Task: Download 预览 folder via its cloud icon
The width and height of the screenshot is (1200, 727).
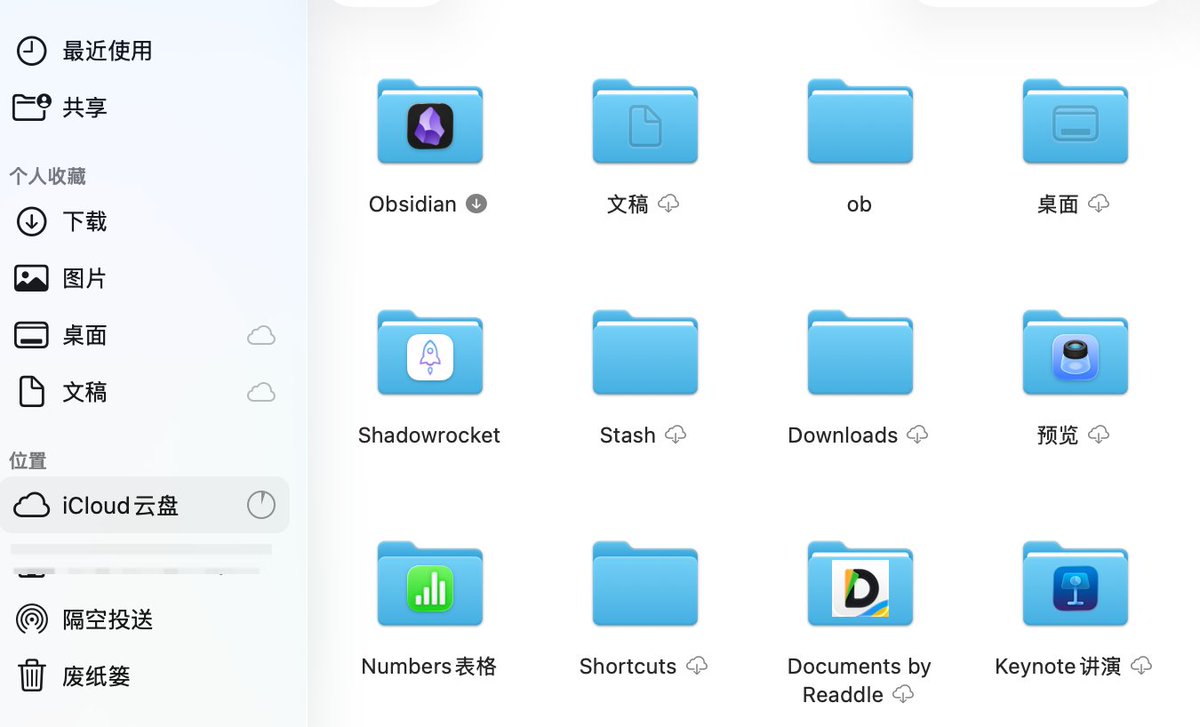Action: [x=1099, y=435]
